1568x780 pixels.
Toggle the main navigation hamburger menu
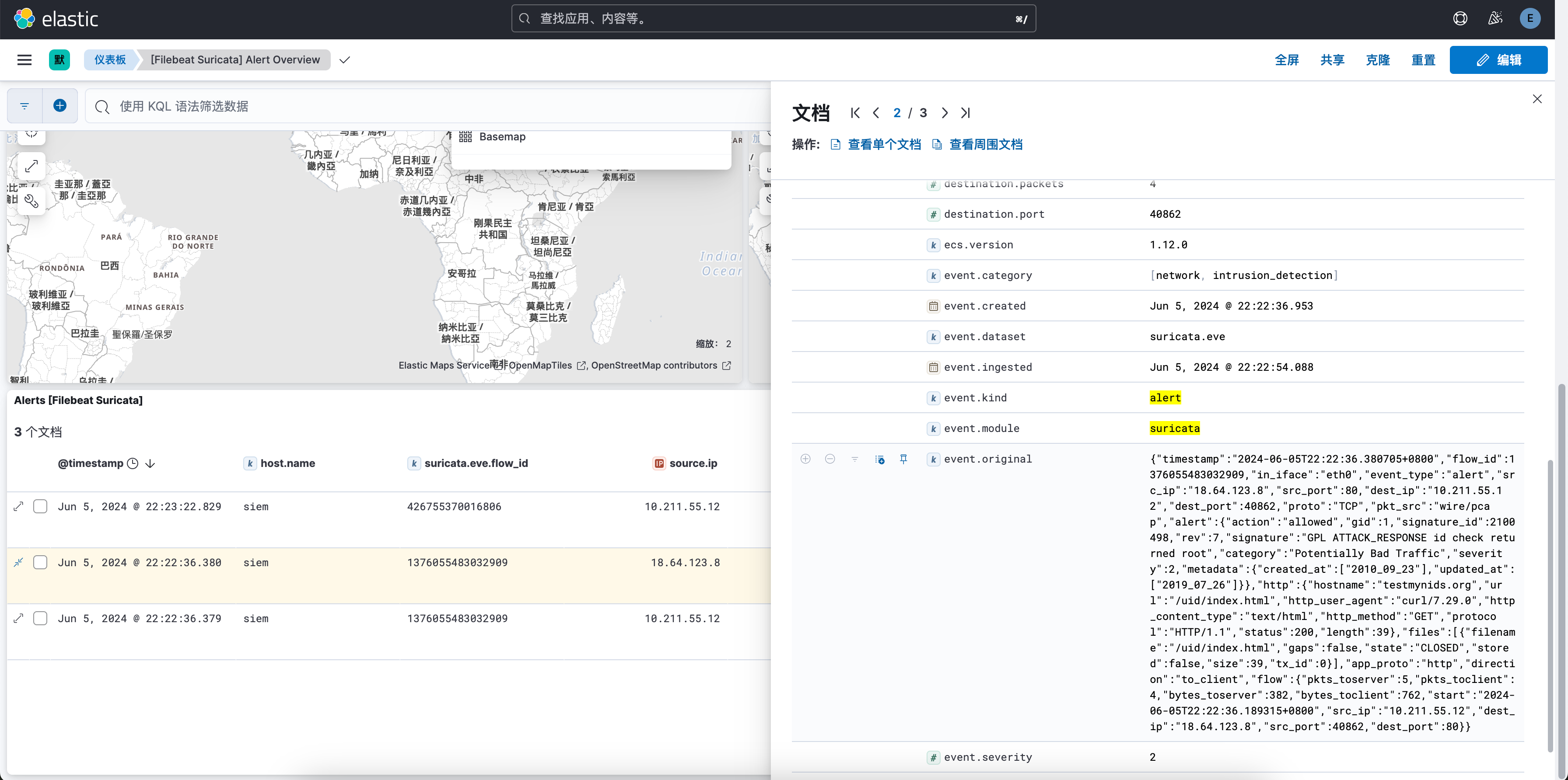point(24,59)
